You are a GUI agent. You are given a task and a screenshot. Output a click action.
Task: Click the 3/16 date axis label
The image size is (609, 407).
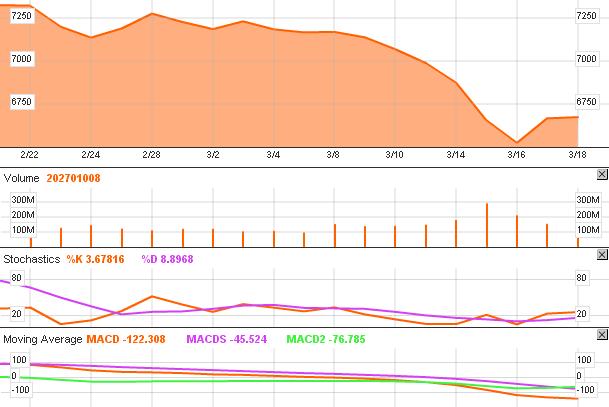point(516,155)
